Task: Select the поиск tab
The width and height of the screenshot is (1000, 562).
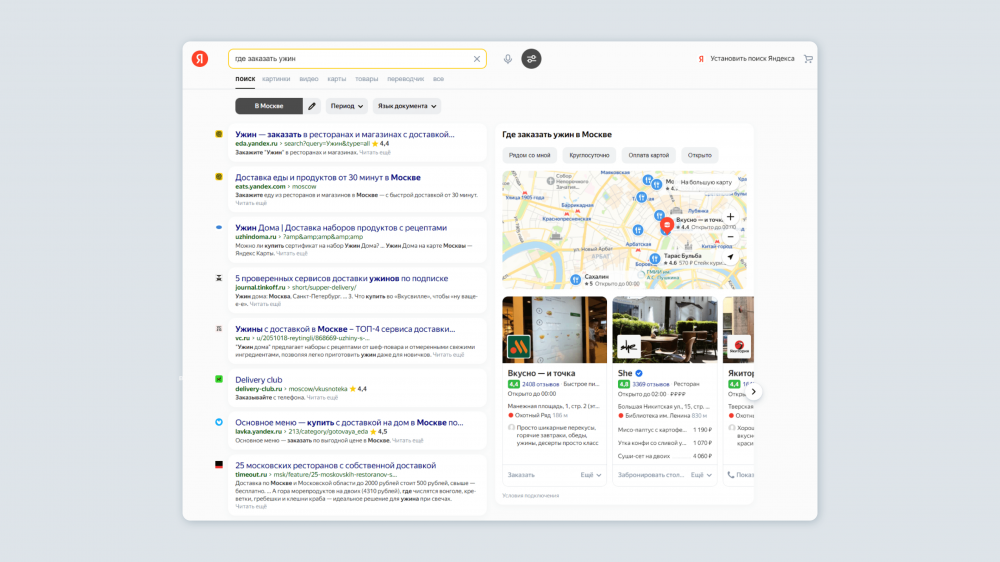Action: coord(245,79)
